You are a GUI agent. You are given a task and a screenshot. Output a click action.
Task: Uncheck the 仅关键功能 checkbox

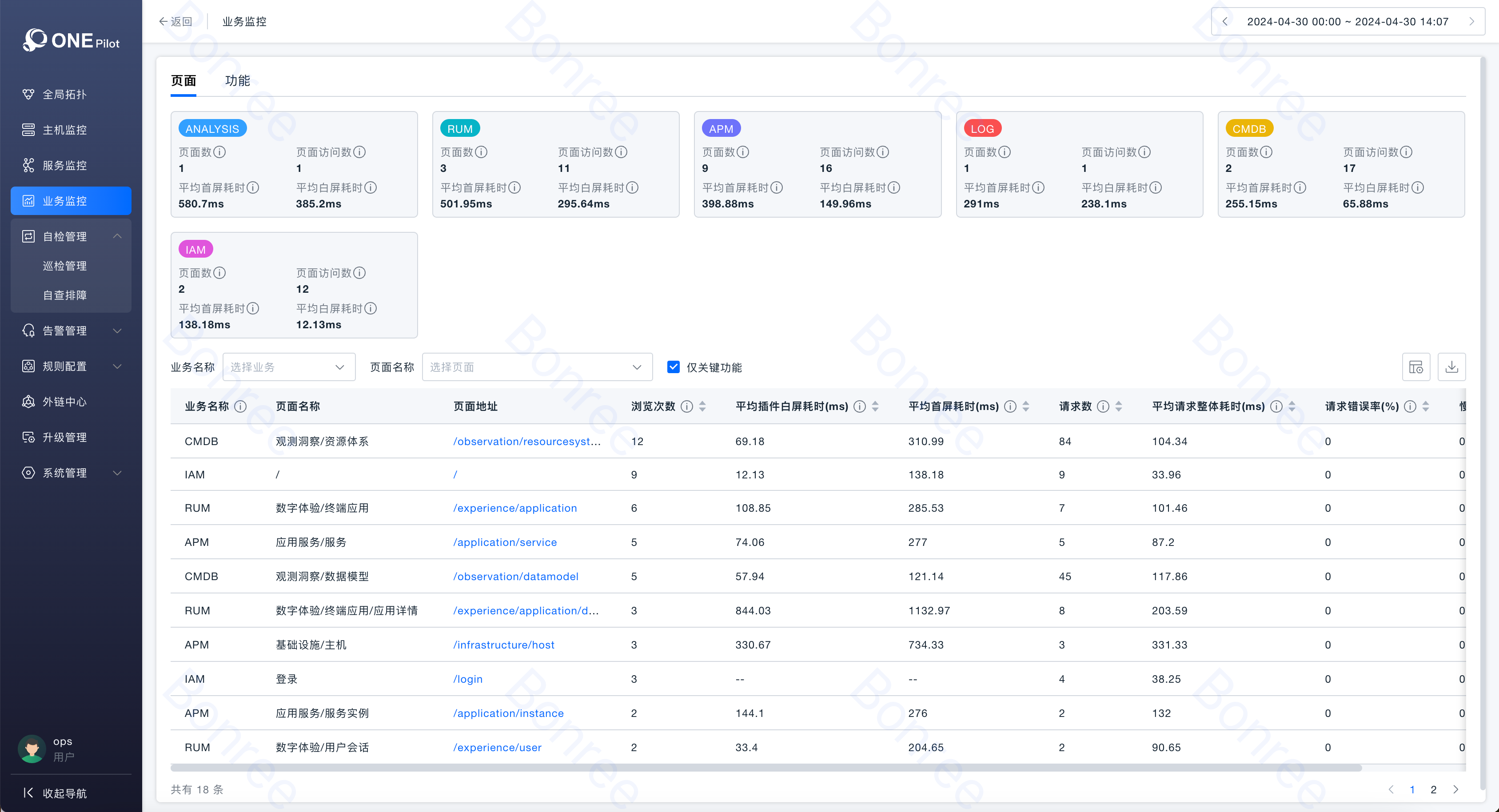pos(673,367)
